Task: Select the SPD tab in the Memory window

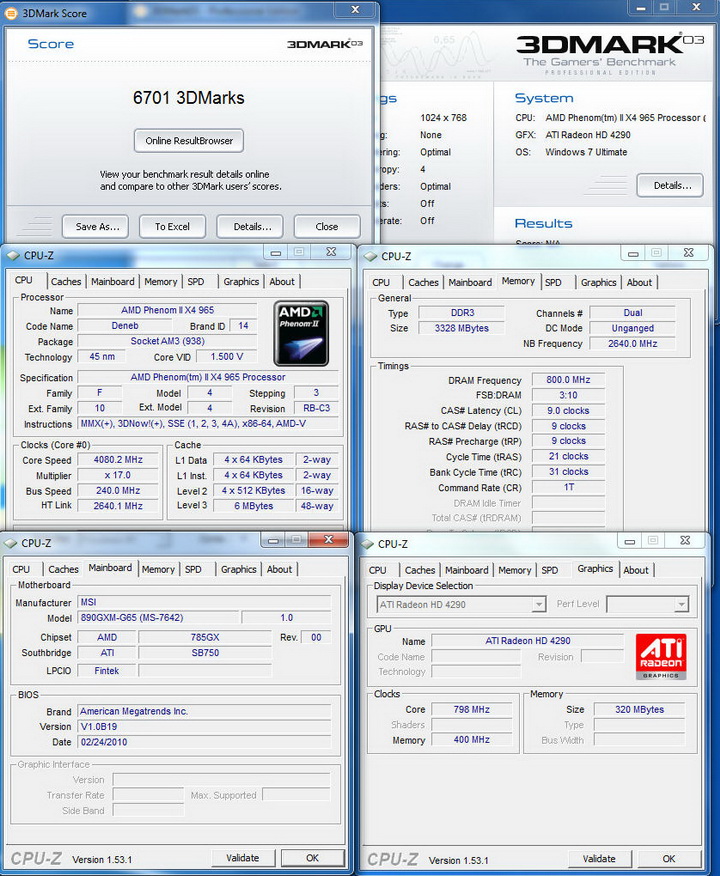Action: pyautogui.click(x=553, y=283)
